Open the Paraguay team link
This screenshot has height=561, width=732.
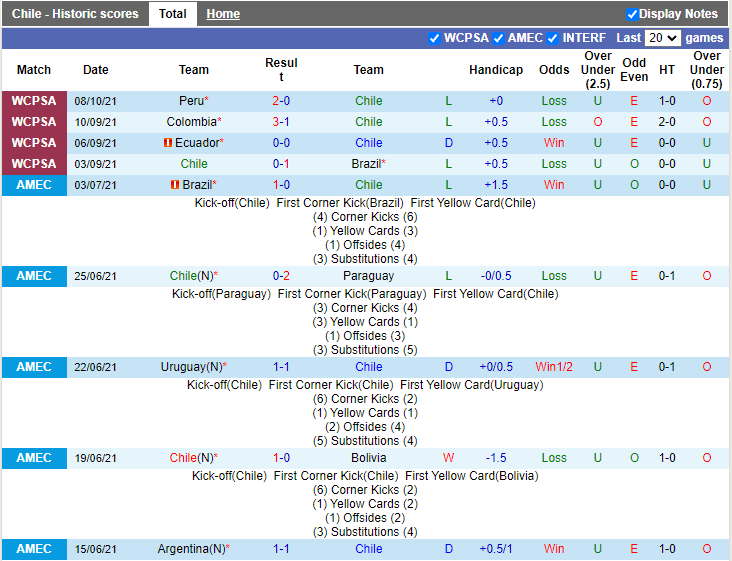coord(368,276)
